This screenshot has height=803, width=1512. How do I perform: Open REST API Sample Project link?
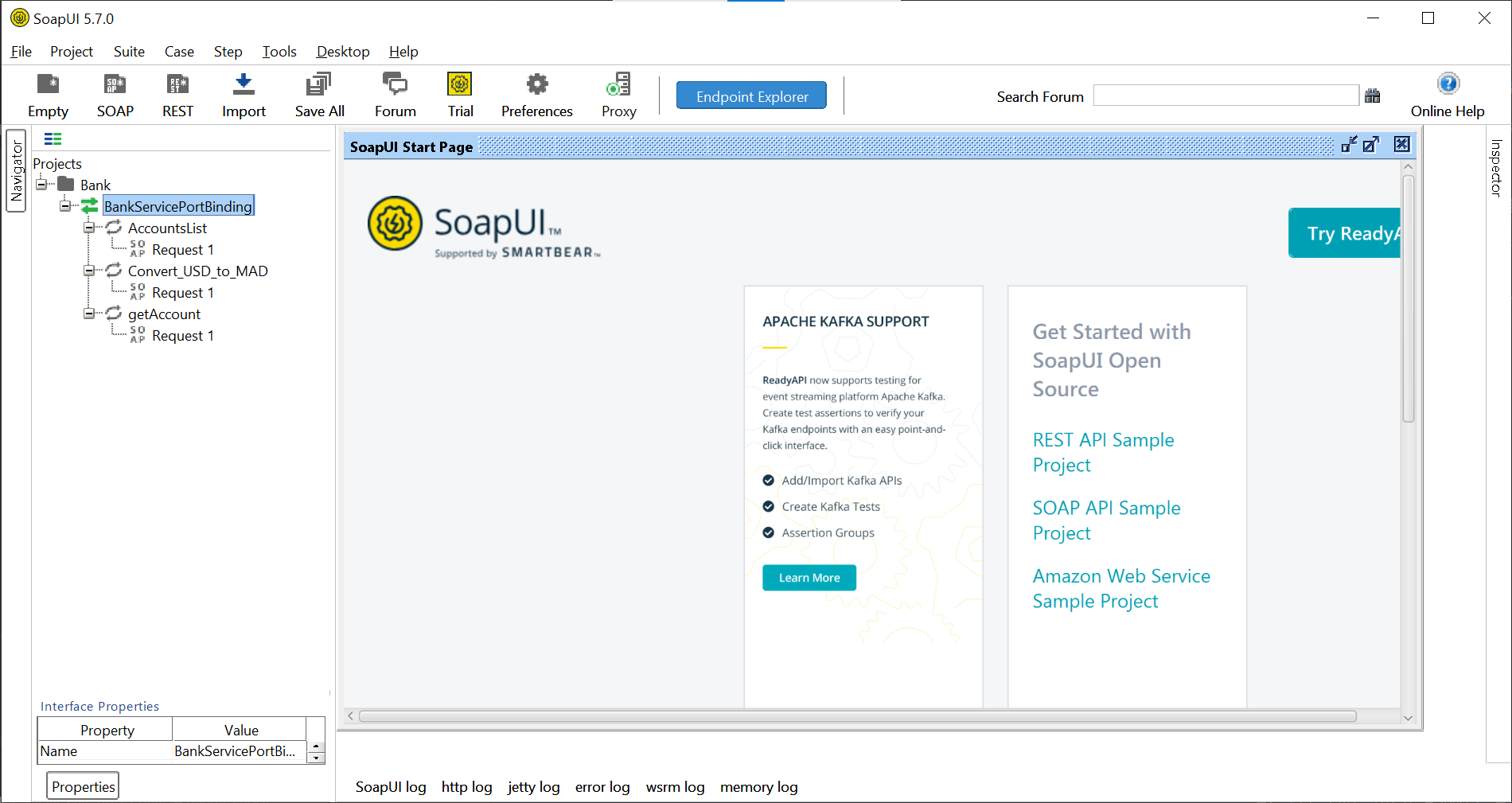click(1103, 452)
